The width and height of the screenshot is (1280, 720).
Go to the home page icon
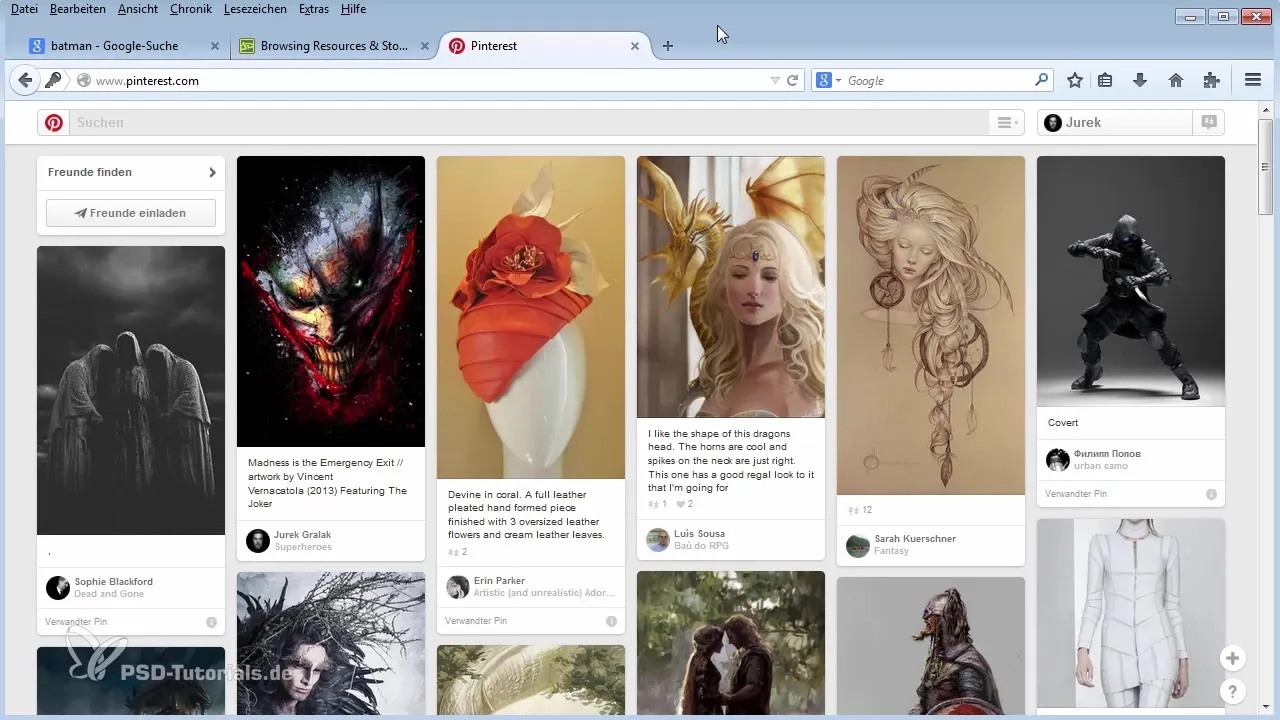pos(1176,80)
